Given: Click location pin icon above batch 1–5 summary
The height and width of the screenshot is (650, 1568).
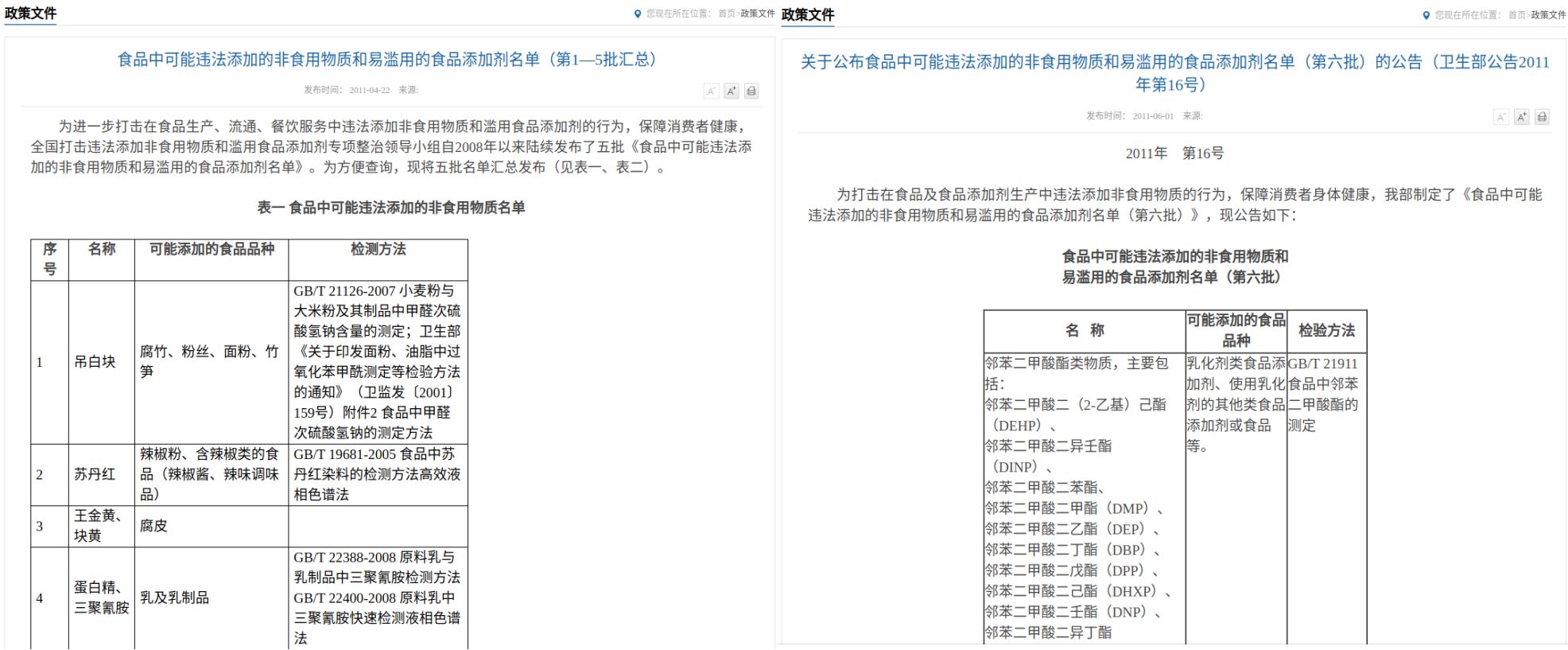Looking at the screenshot, I should (638, 14).
